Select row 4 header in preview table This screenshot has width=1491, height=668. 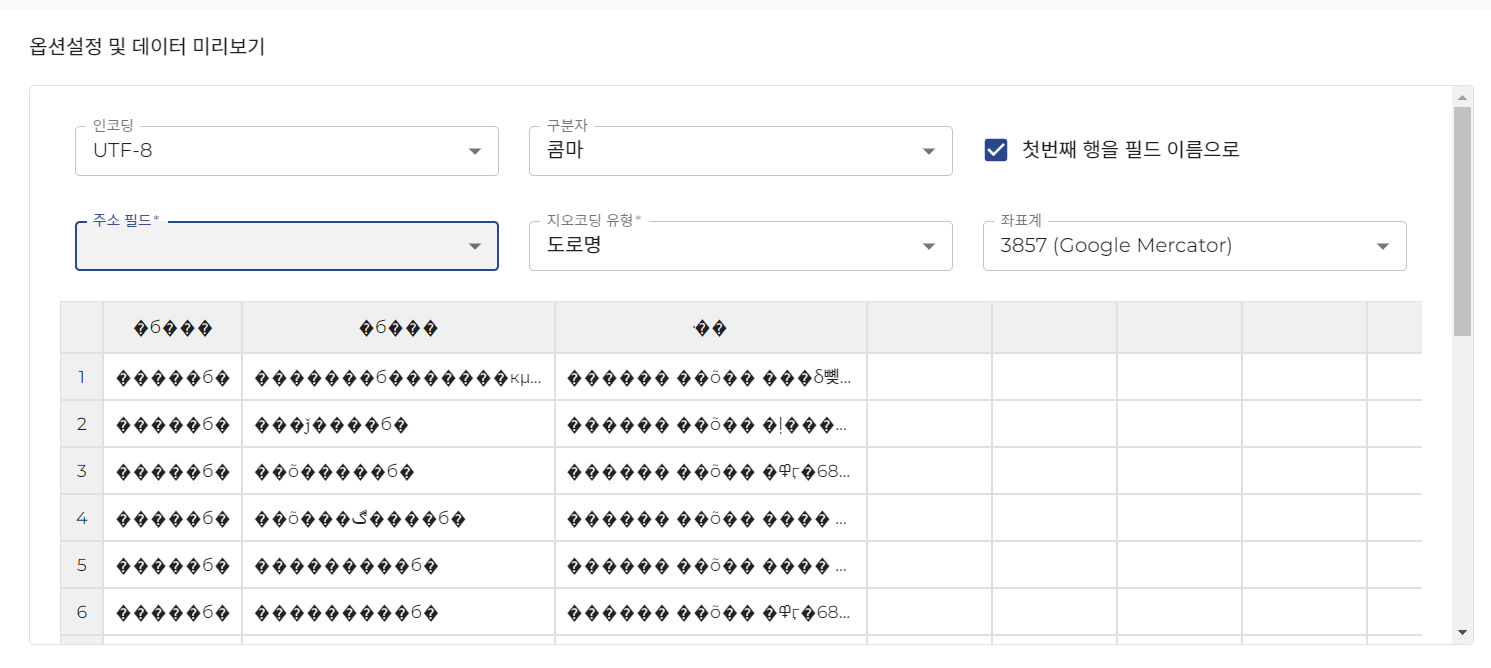(x=82, y=518)
